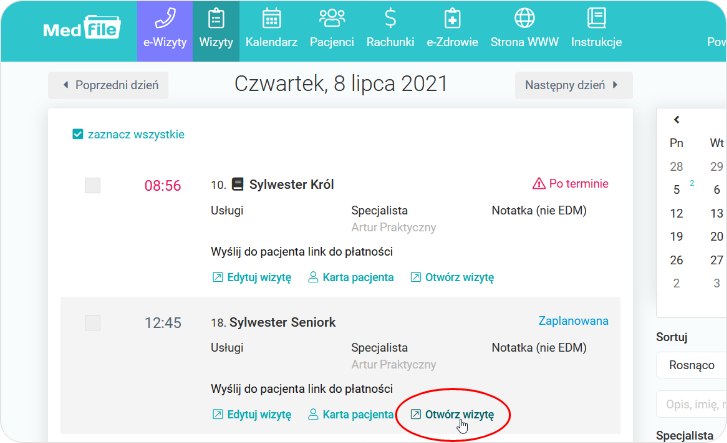This screenshot has height=443, width=727.
Task: Expand the Sortuj 'Rosnąco' dropdown
Action: click(691, 365)
